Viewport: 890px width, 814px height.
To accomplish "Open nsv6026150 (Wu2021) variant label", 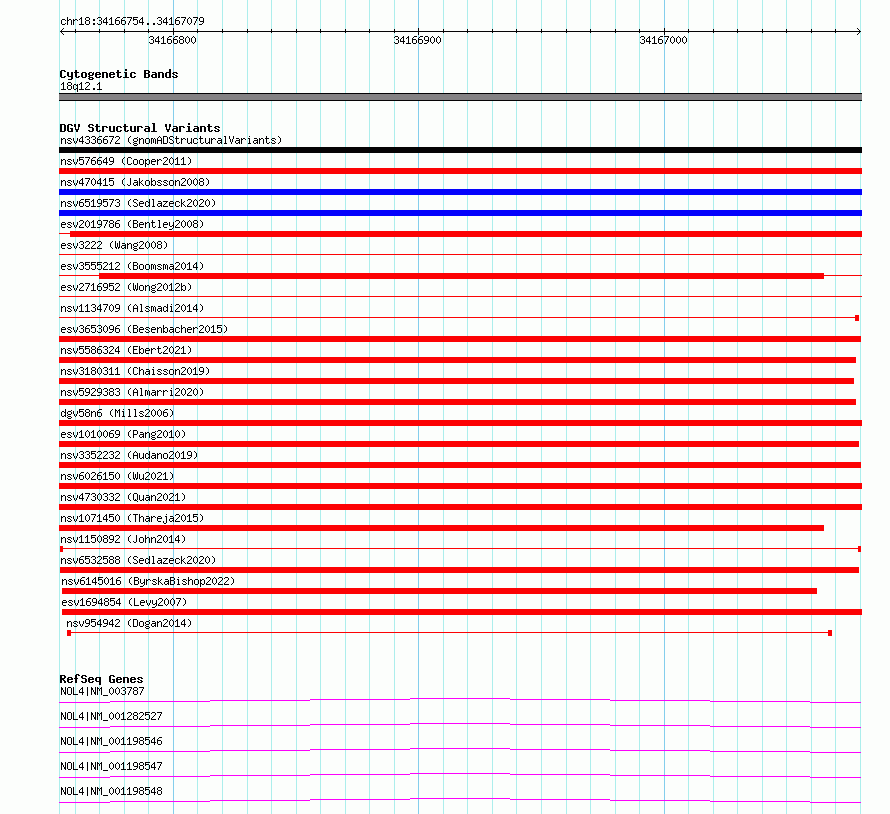I will point(117,476).
